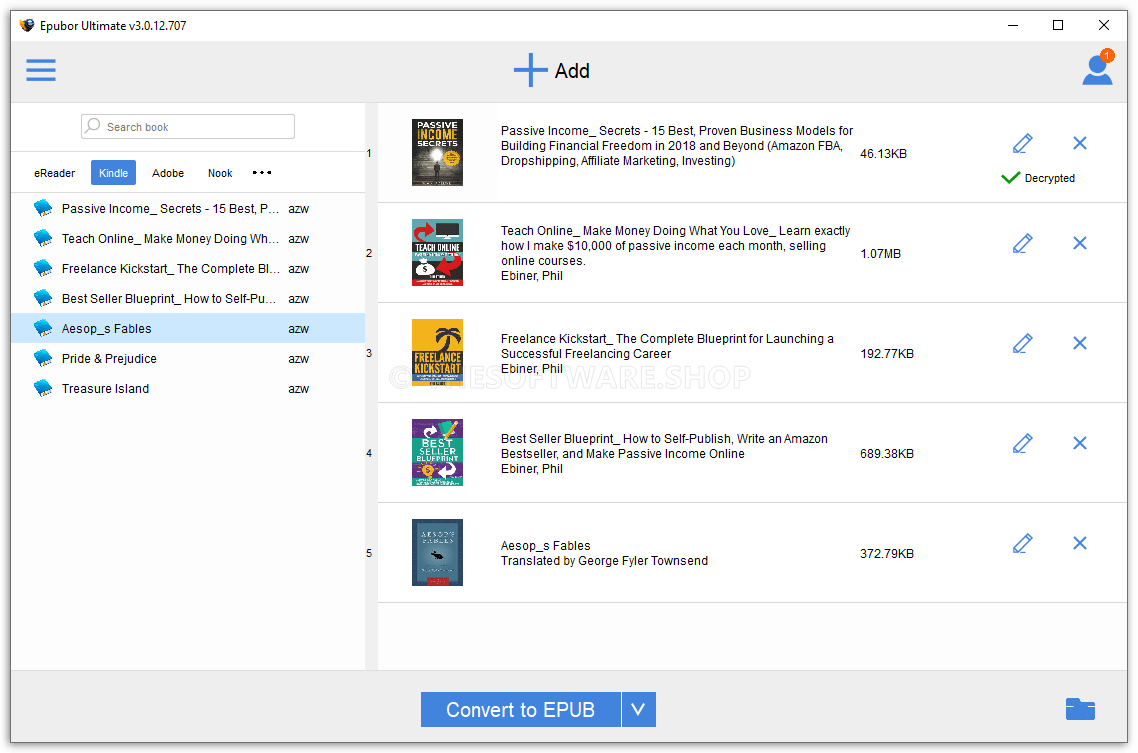The image size is (1138, 753).
Task: Click Freelance Kickstart cover thumbnail
Action: pyautogui.click(x=437, y=353)
